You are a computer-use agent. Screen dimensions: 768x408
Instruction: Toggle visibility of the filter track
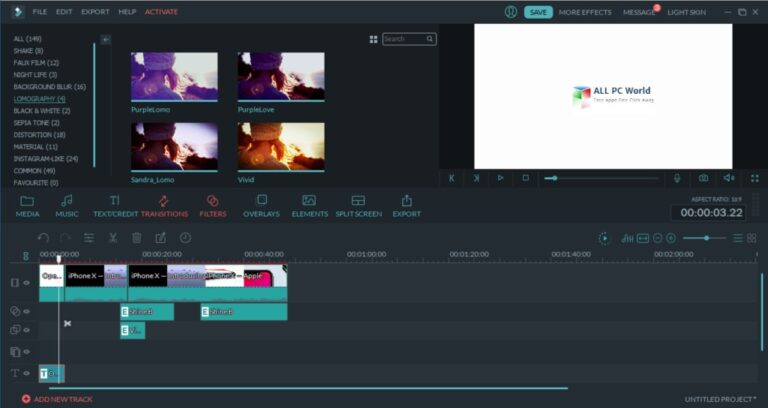[x=26, y=312]
